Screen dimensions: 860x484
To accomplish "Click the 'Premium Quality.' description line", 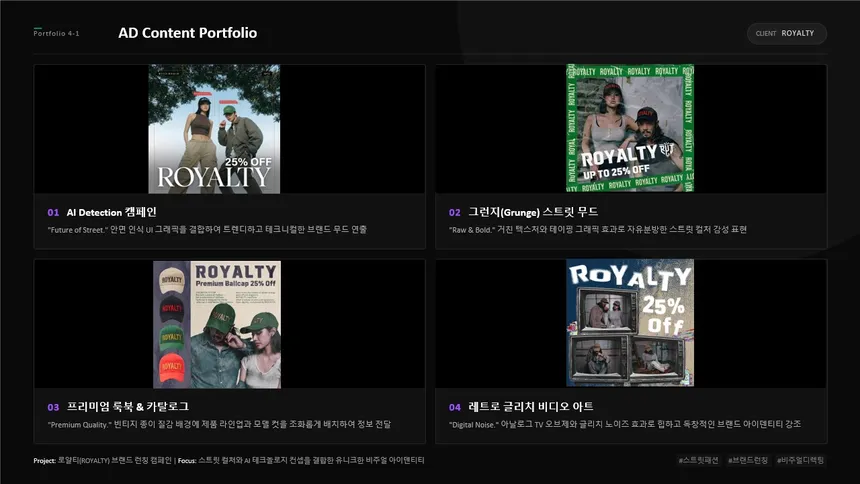I will pyautogui.click(x=219, y=424).
